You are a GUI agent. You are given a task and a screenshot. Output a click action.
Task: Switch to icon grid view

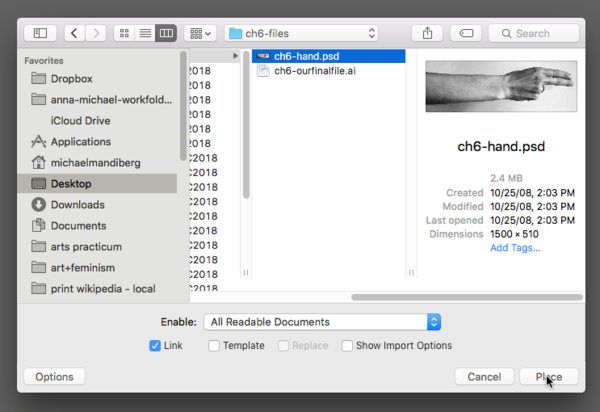[125, 33]
